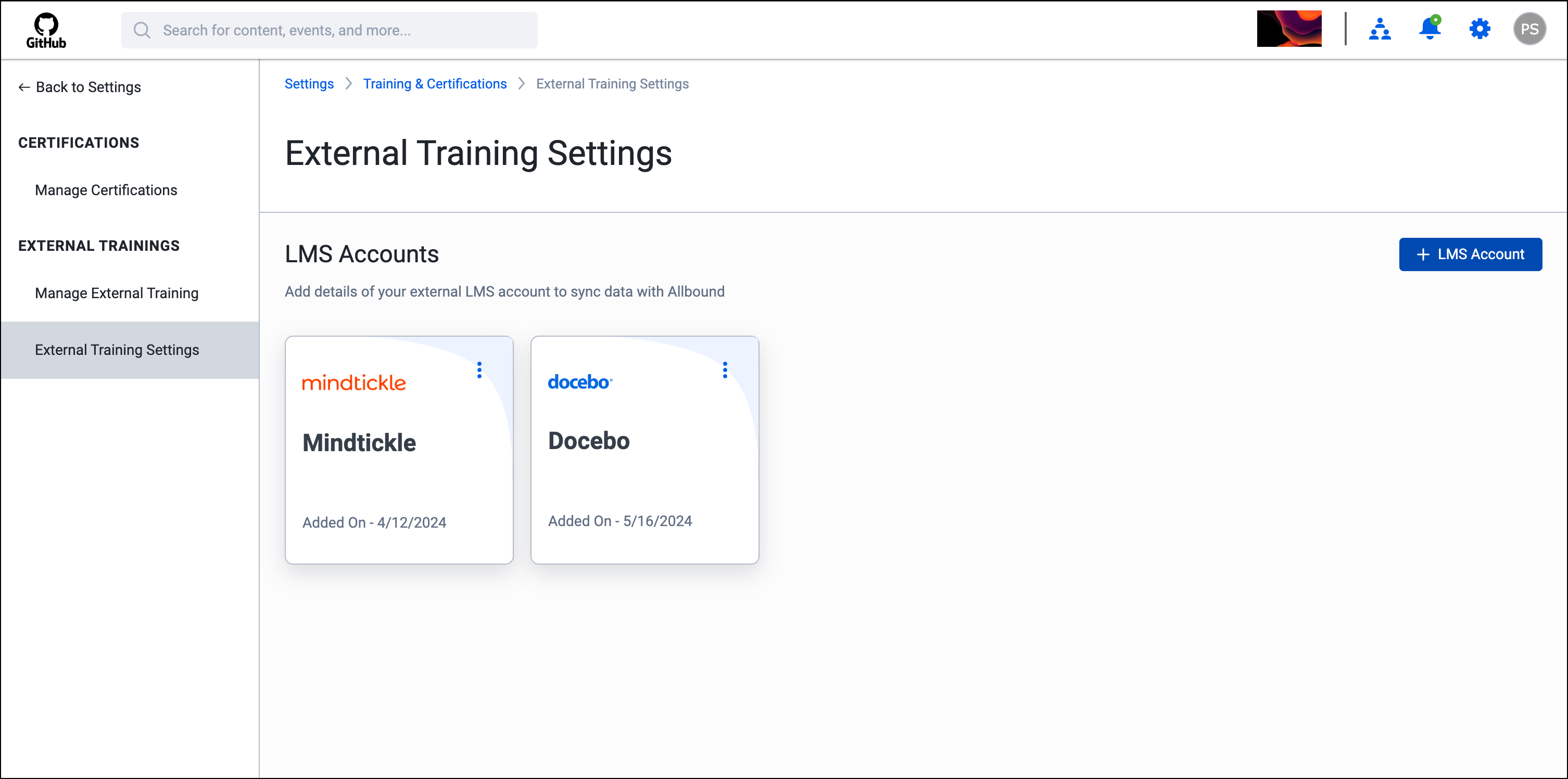Open notifications bell icon

pyautogui.click(x=1430, y=28)
